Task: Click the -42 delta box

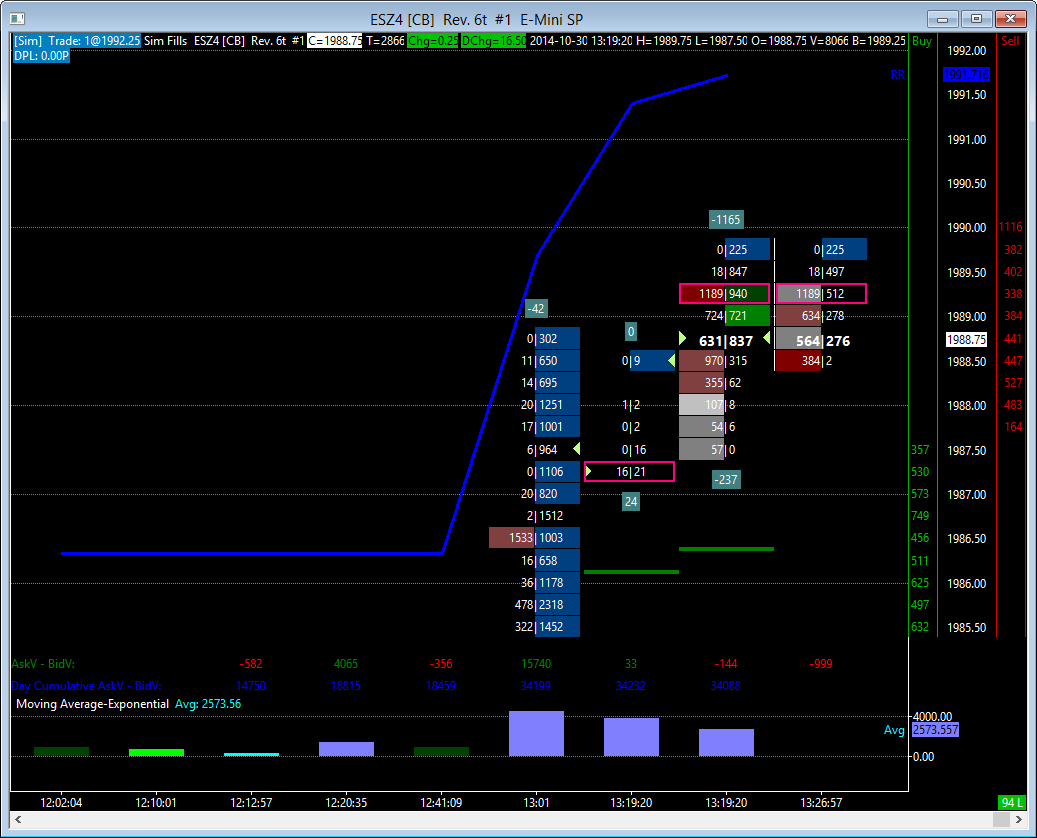Action: [x=536, y=308]
